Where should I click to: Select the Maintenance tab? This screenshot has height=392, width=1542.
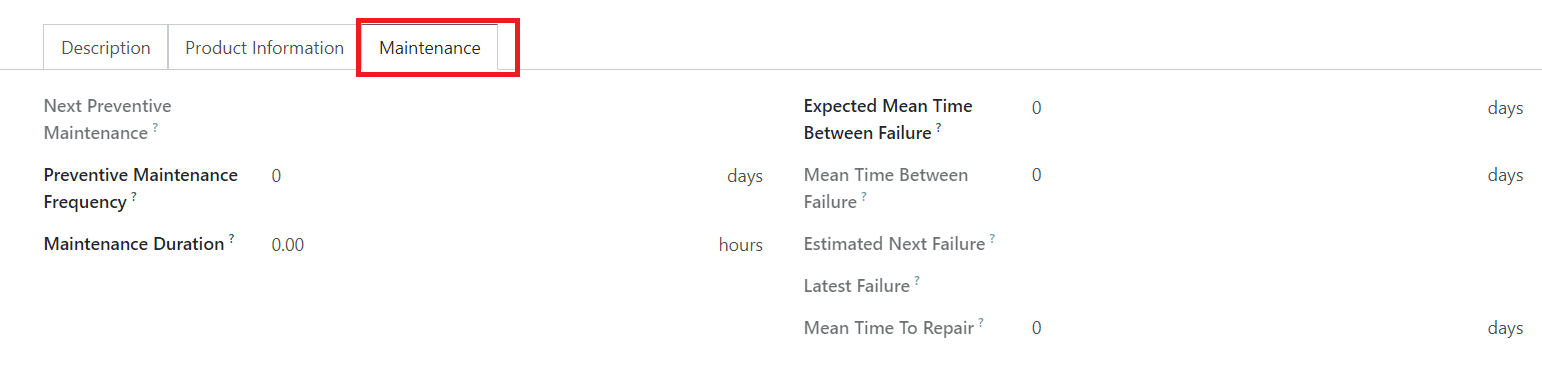pos(430,48)
